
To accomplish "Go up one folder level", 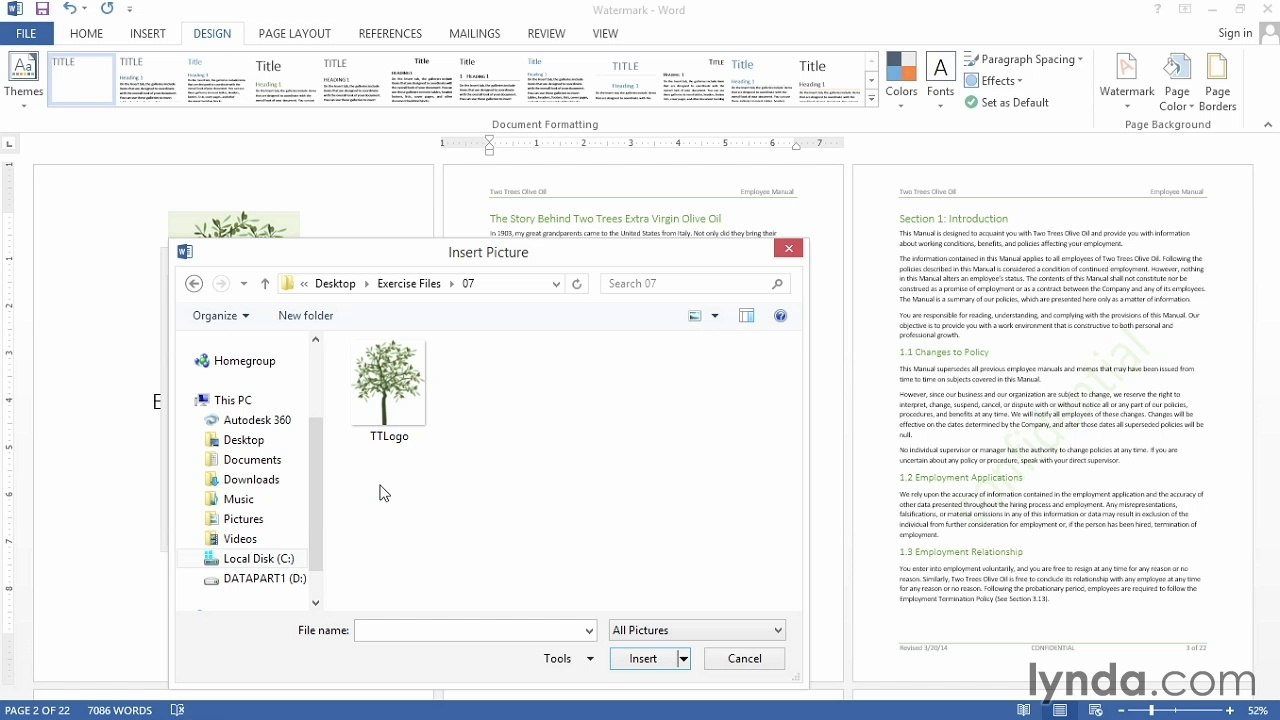I will pyautogui.click(x=265, y=284).
